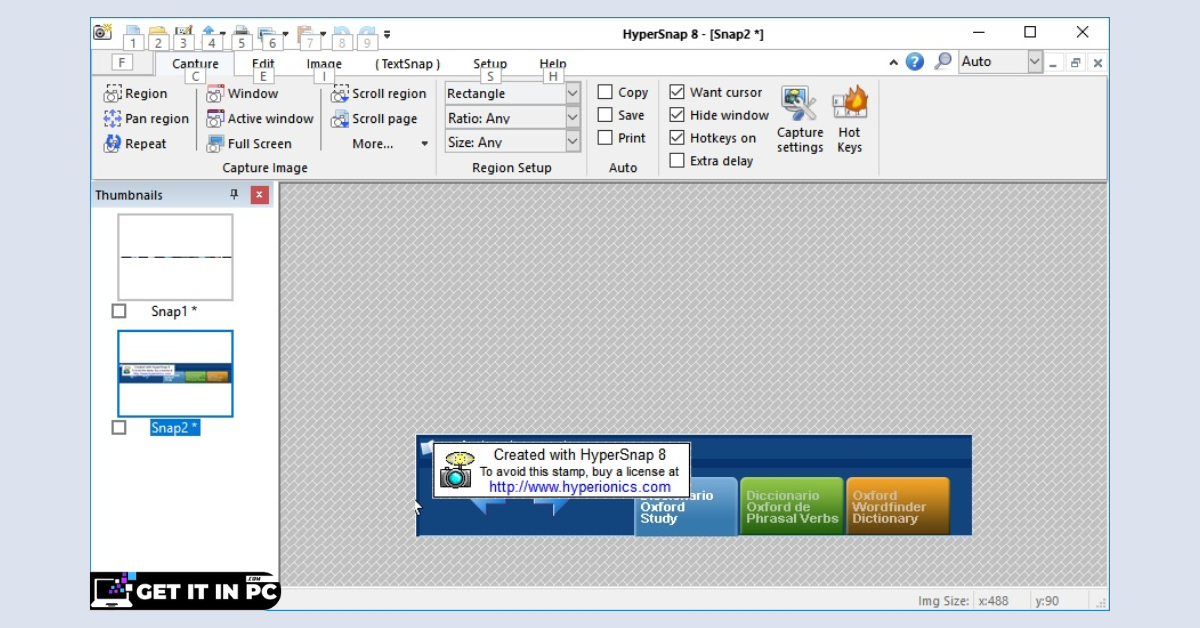Click the Snap1 * label
The height and width of the screenshot is (628, 1200).
(x=174, y=311)
